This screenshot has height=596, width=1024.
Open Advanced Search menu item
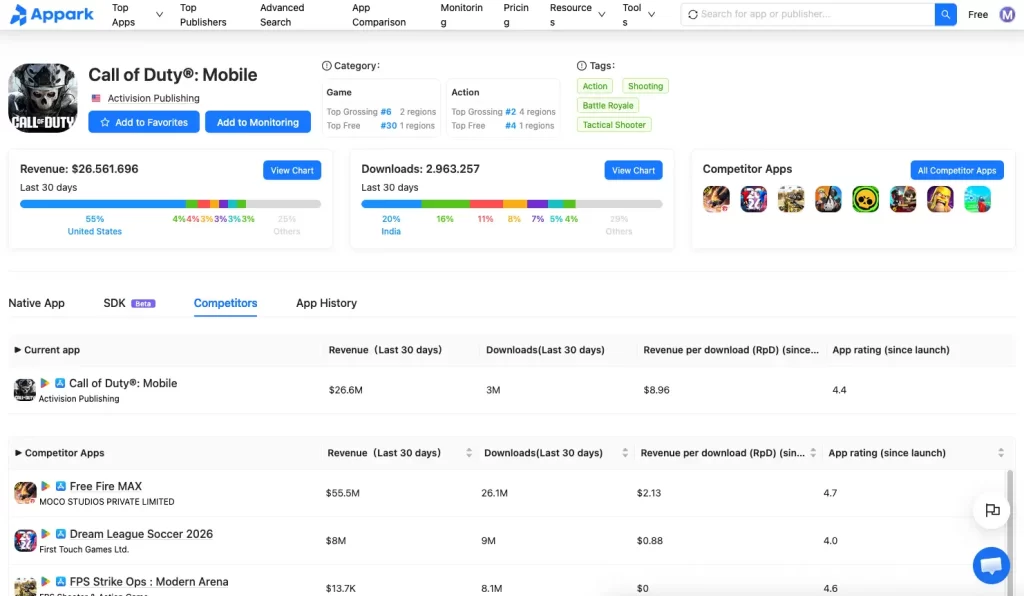282,14
